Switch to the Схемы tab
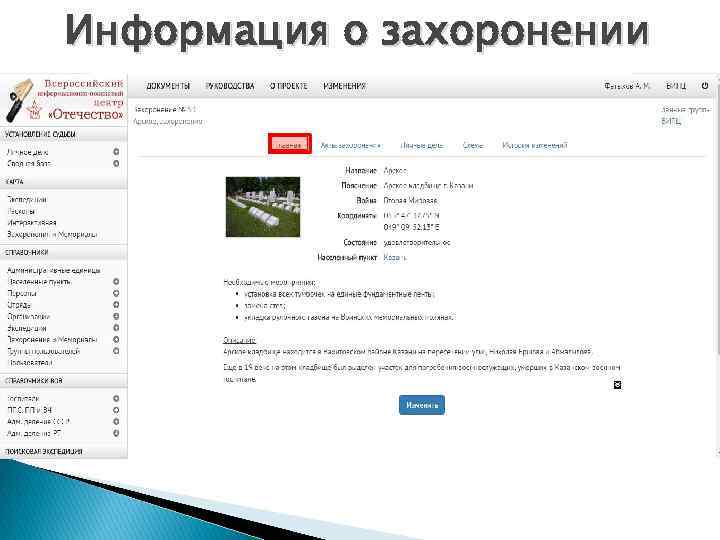 coord(473,146)
